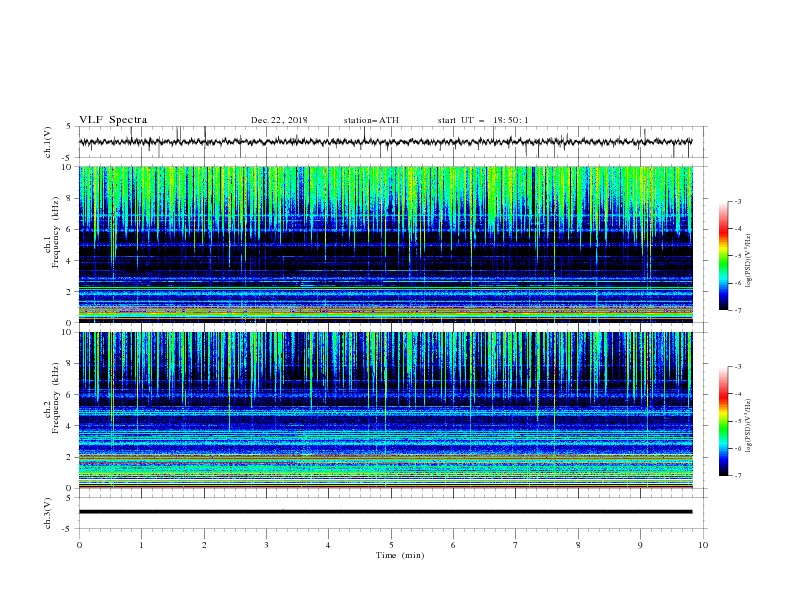Click the ch.2 color scale "log(PSD)(V²/Hz)" label
Viewport: 792px width, 612px height.
coord(748,426)
